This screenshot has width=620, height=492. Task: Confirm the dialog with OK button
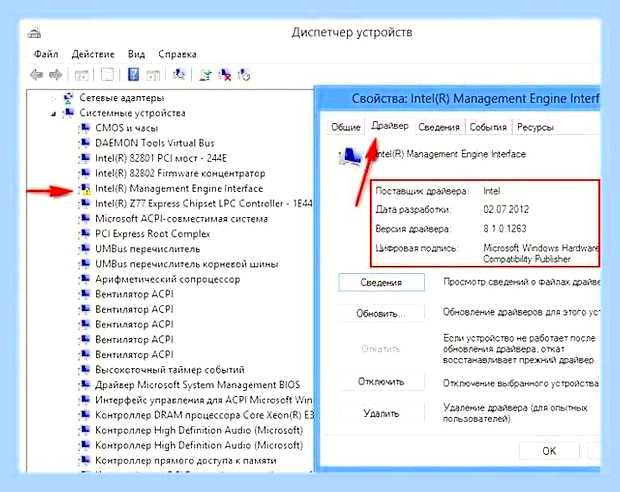click(549, 451)
